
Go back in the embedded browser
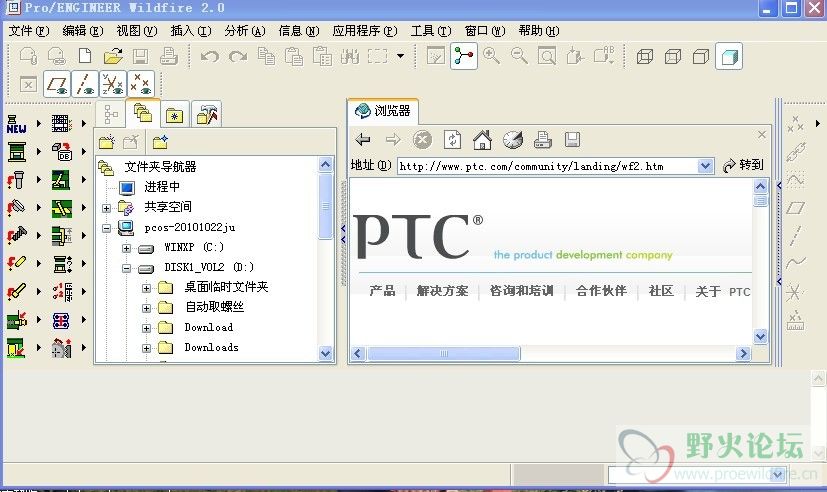pyautogui.click(x=363, y=140)
